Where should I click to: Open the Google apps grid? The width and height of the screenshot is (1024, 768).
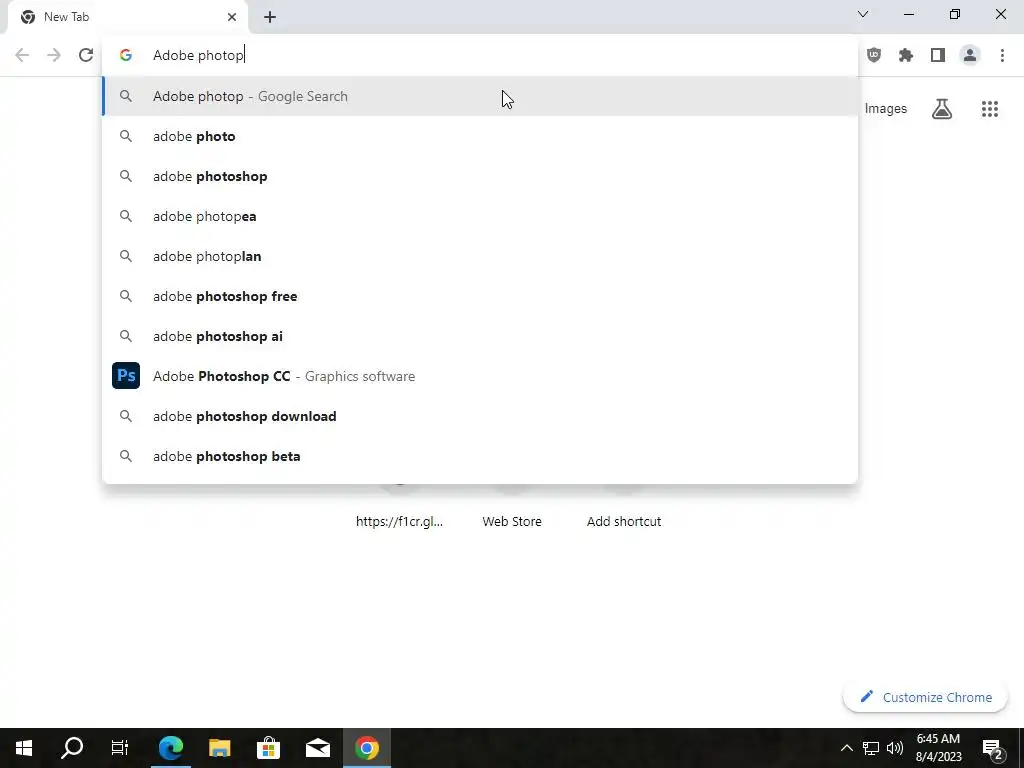pyautogui.click(x=989, y=108)
